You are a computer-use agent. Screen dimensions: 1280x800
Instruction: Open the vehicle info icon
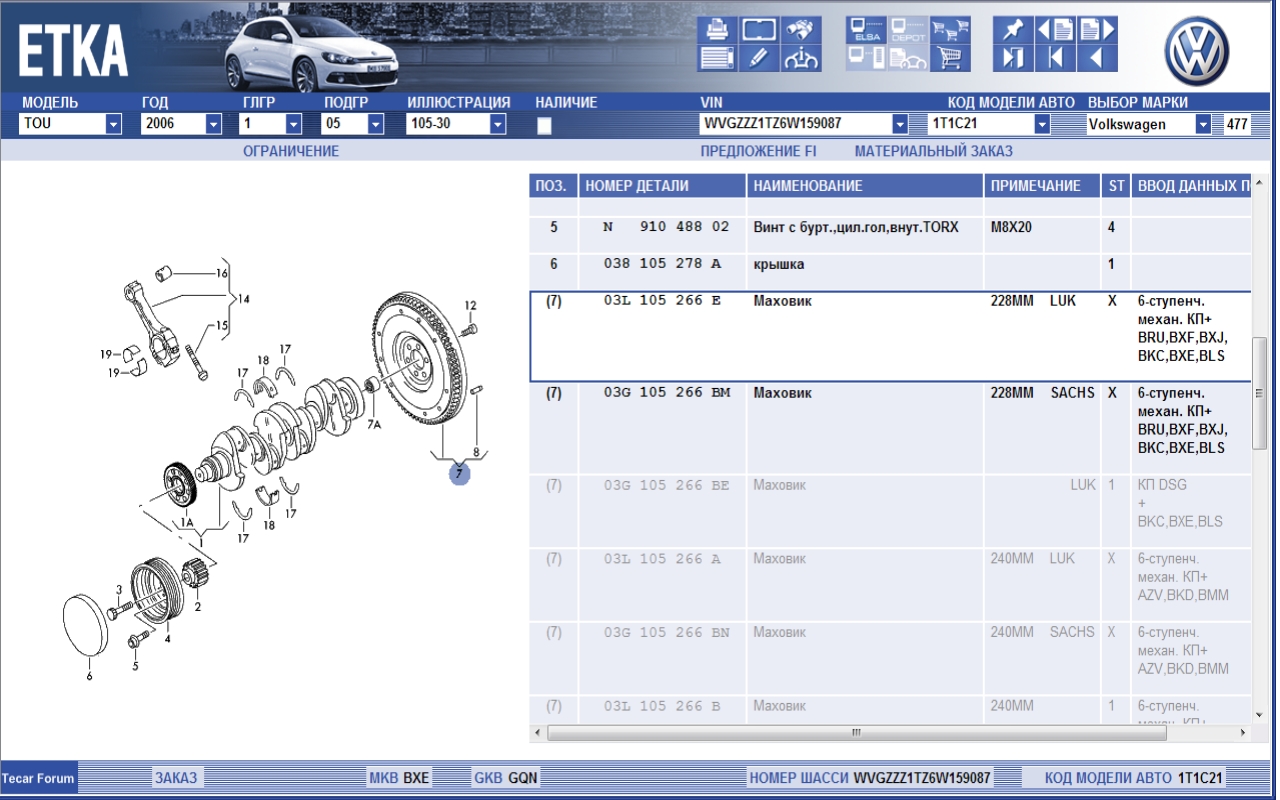pyautogui.click(x=801, y=58)
